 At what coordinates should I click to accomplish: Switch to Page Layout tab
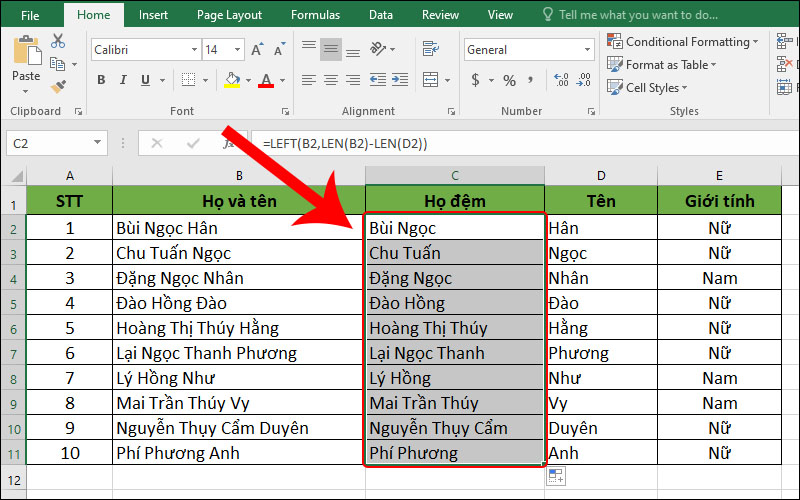[x=229, y=15]
